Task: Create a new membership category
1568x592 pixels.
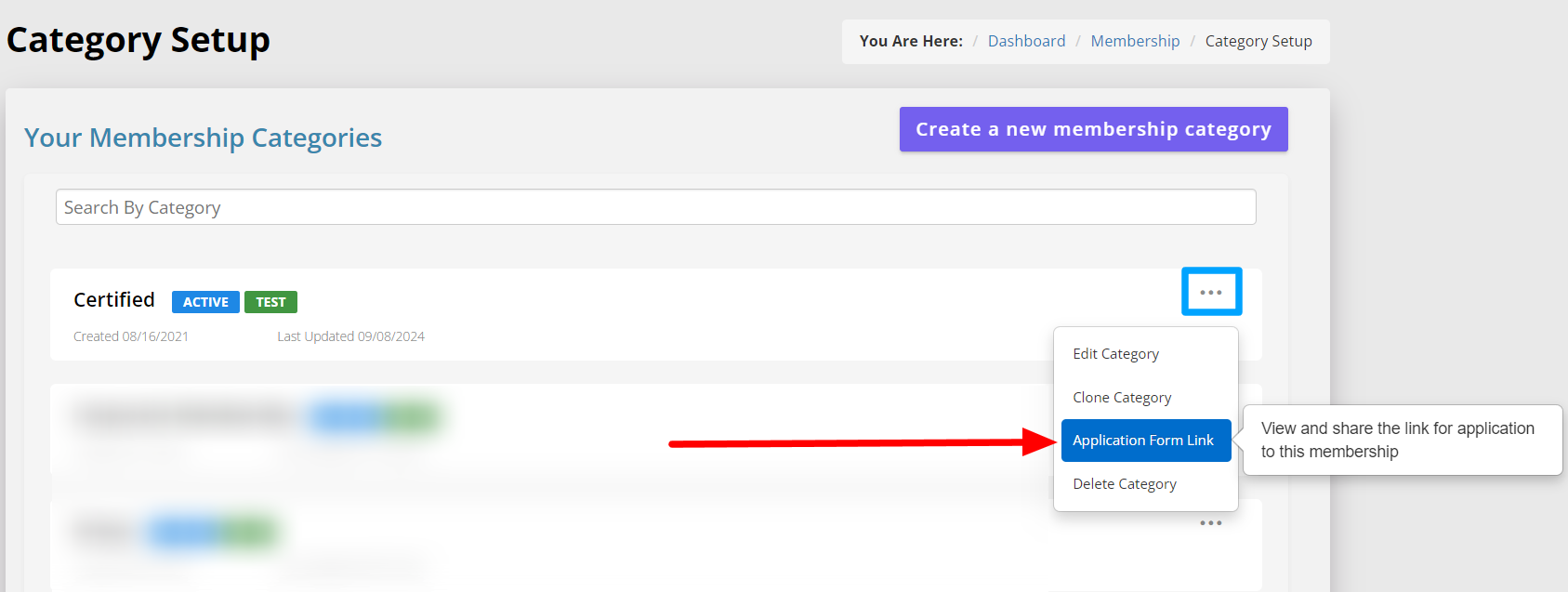Action: pyautogui.click(x=1093, y=129)
